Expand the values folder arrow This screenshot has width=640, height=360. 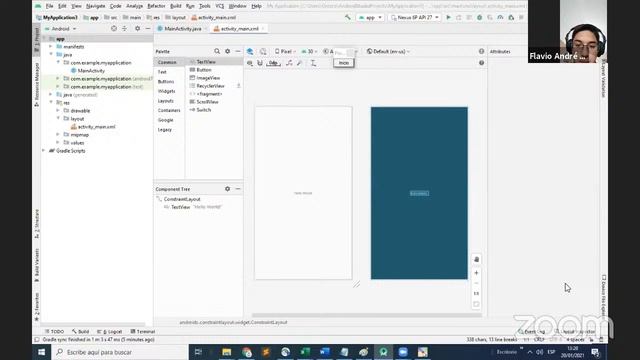click(58, 142)
